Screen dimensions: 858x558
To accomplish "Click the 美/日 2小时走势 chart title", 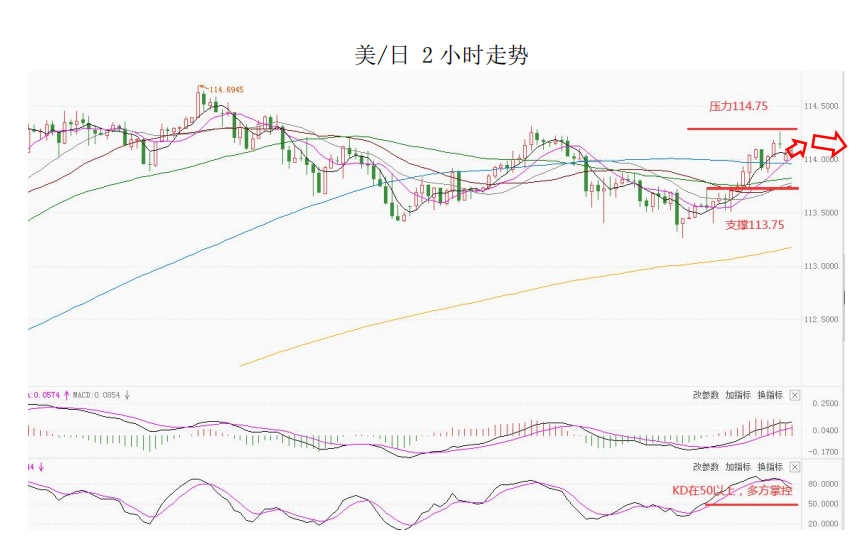I will click(x=441, y=55).
